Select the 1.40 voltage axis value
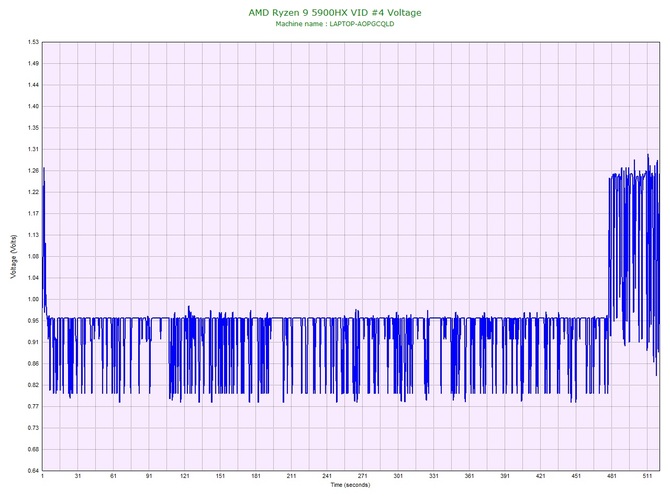This screenshot has height=502, width=670. tap(33, 106)
